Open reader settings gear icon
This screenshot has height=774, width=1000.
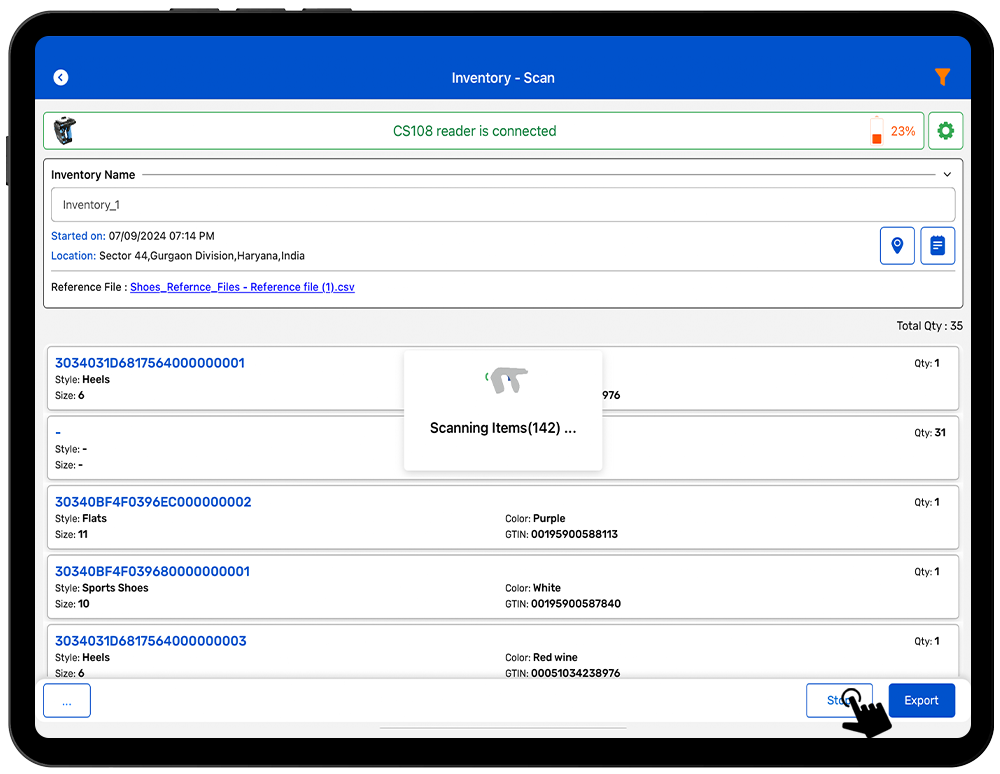pos(945,131)
